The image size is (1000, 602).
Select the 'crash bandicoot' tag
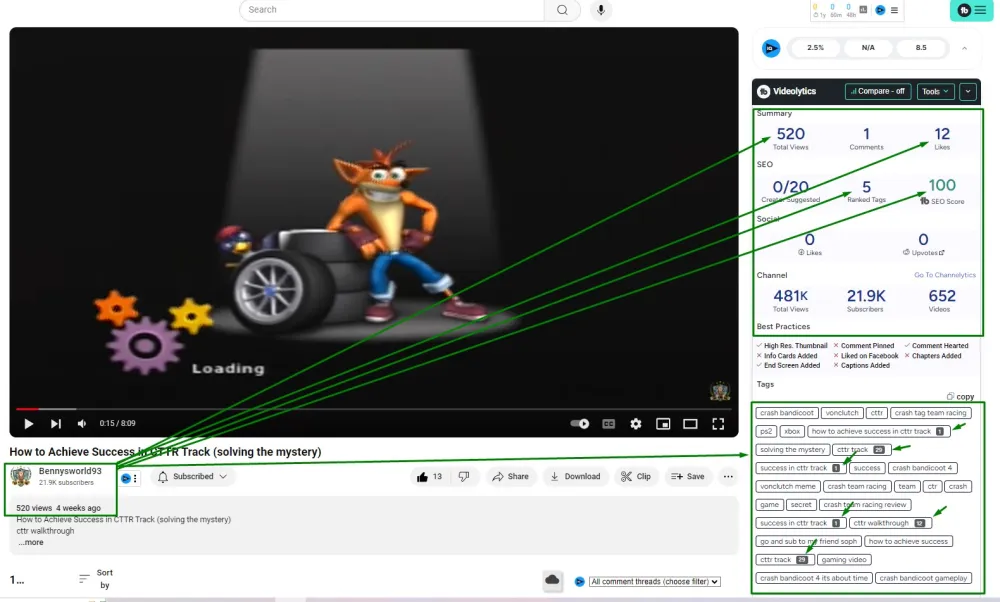pos(787,413)
